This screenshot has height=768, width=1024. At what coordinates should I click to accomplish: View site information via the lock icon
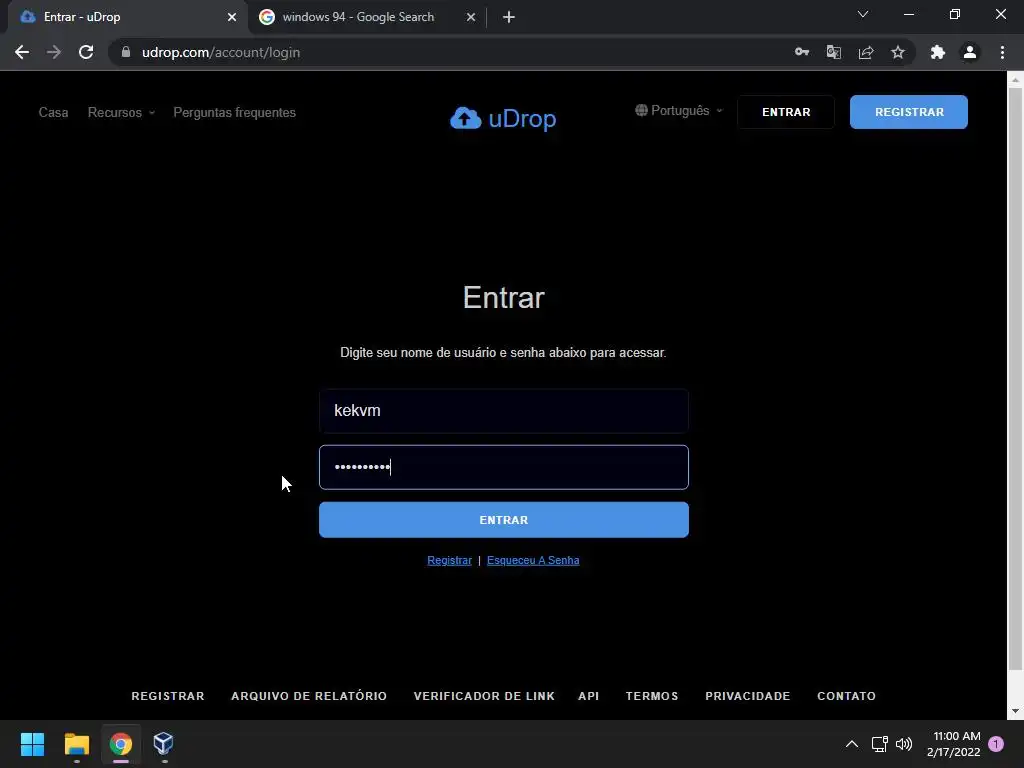[x=126, y=52]
